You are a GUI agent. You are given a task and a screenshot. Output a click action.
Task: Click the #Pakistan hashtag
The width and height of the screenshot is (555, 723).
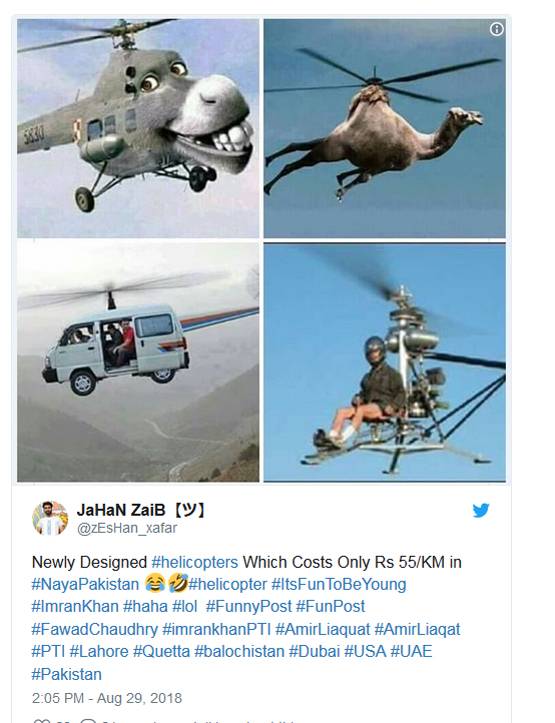66,674
